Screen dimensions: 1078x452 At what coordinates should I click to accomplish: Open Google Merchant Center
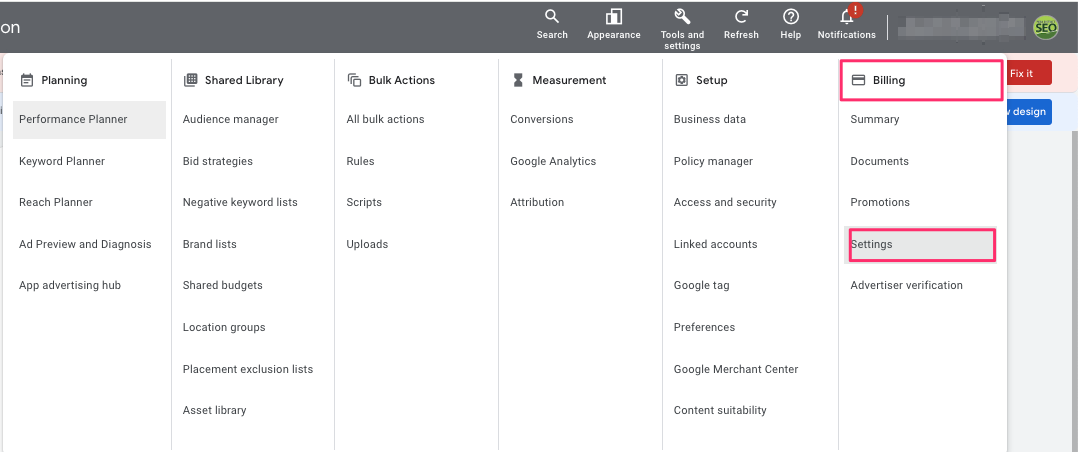coord(736,369)
